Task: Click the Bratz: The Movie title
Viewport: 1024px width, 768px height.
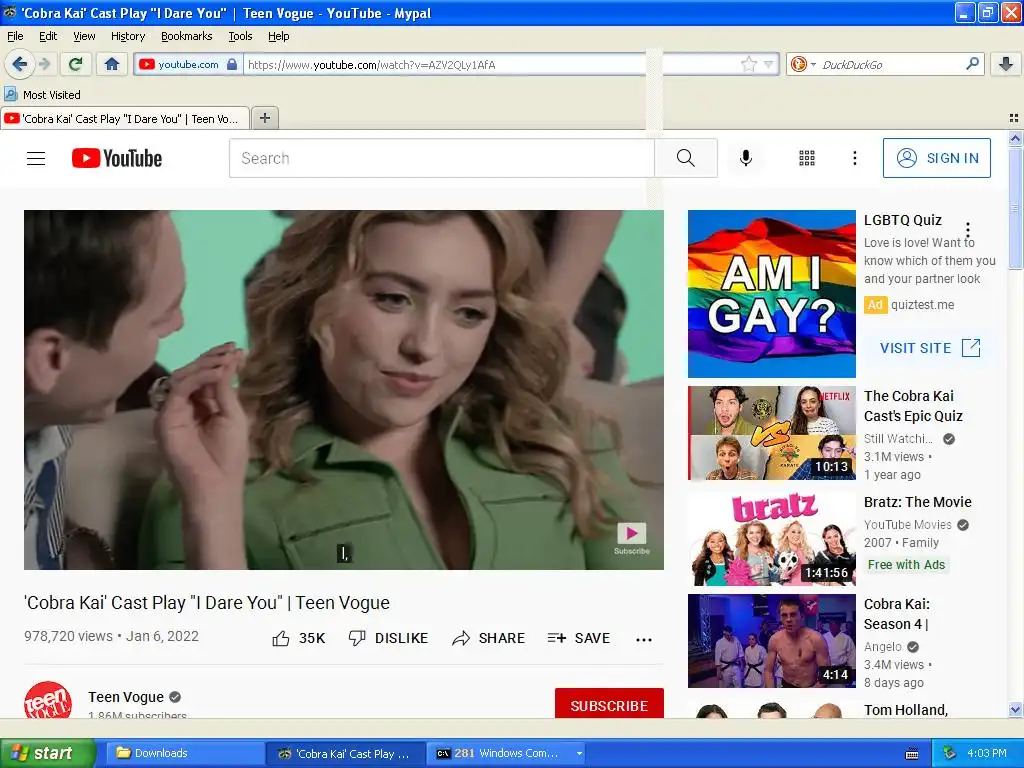Action: [918, 502]
